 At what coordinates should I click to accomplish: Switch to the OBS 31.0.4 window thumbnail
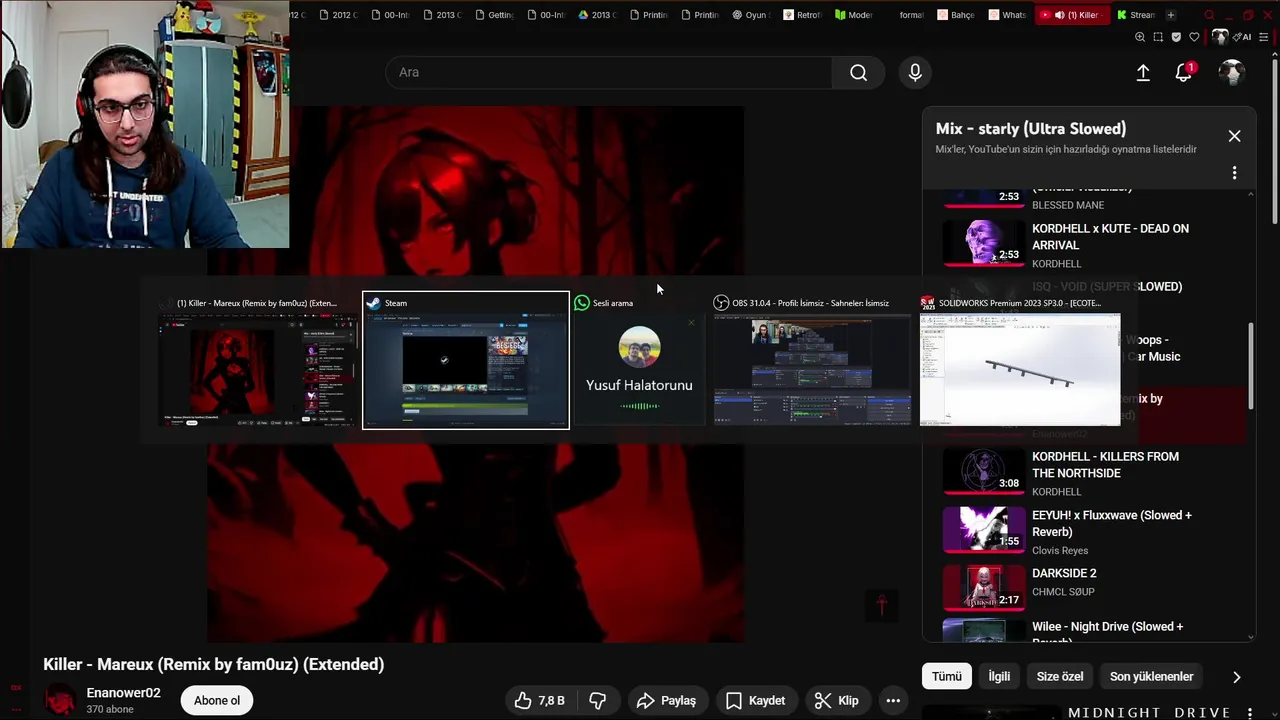(x=812, y=371)
